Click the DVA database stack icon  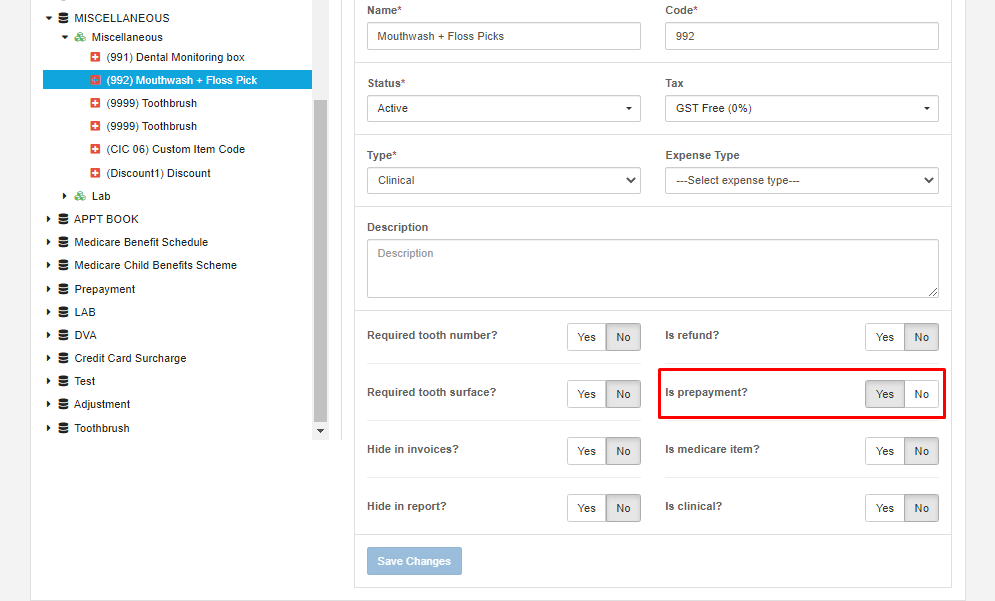62,334
